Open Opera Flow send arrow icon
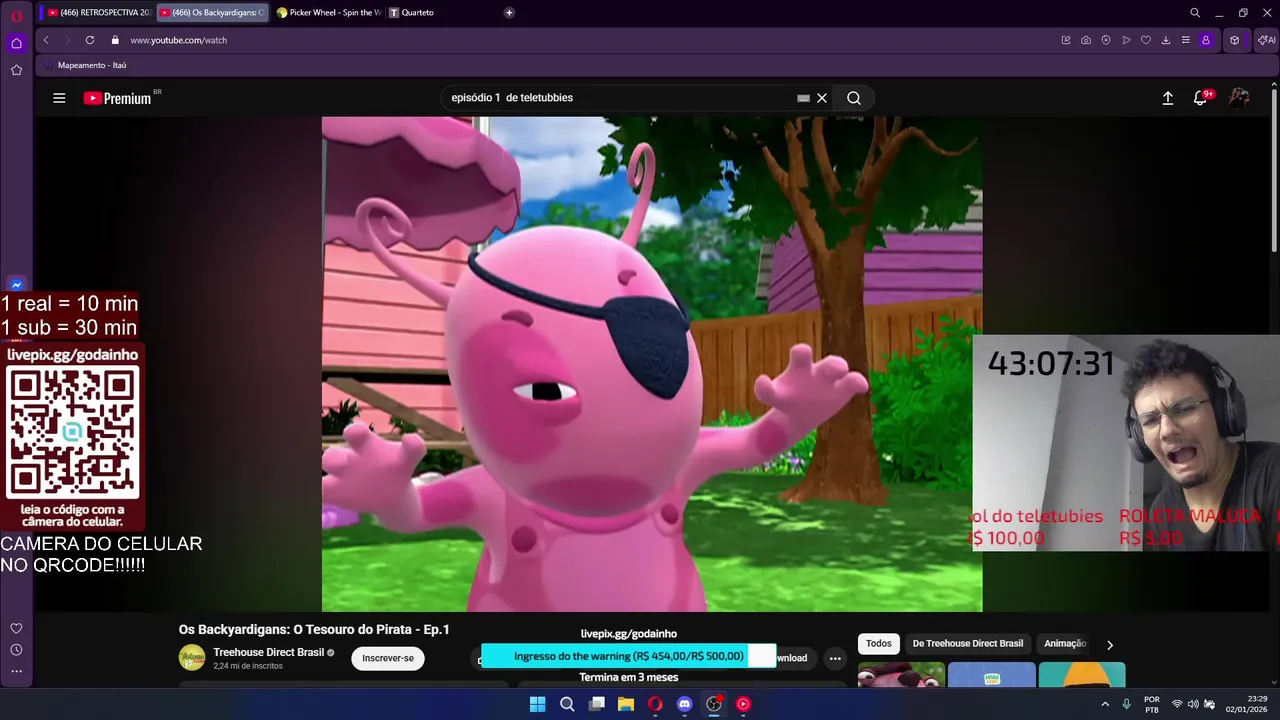 pyautogui.click(x=1126, y=40)
